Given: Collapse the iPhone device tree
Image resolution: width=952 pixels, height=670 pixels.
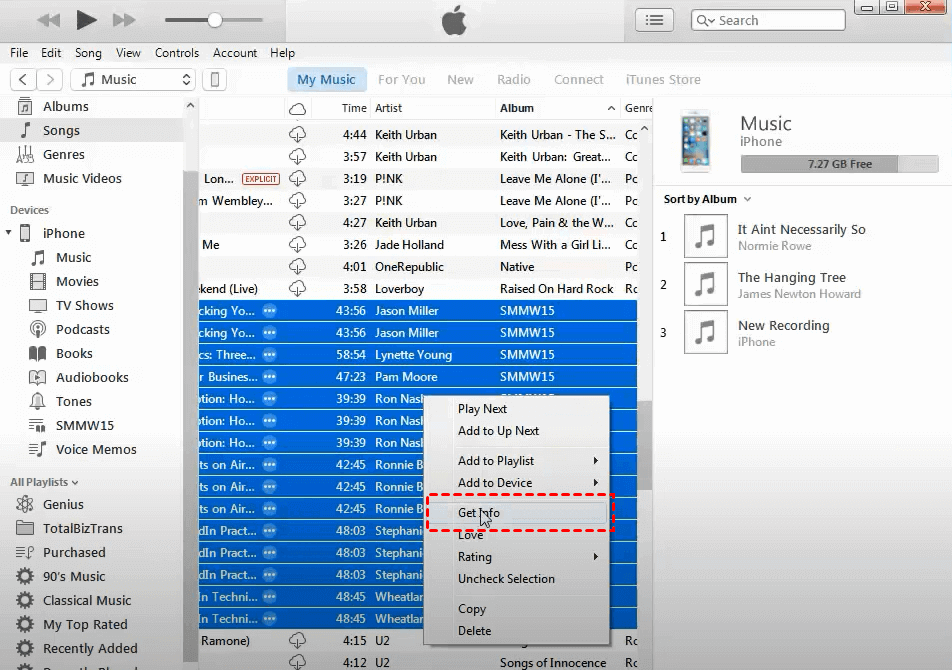Looking at the screenshot, I should [x=10, y=234].
